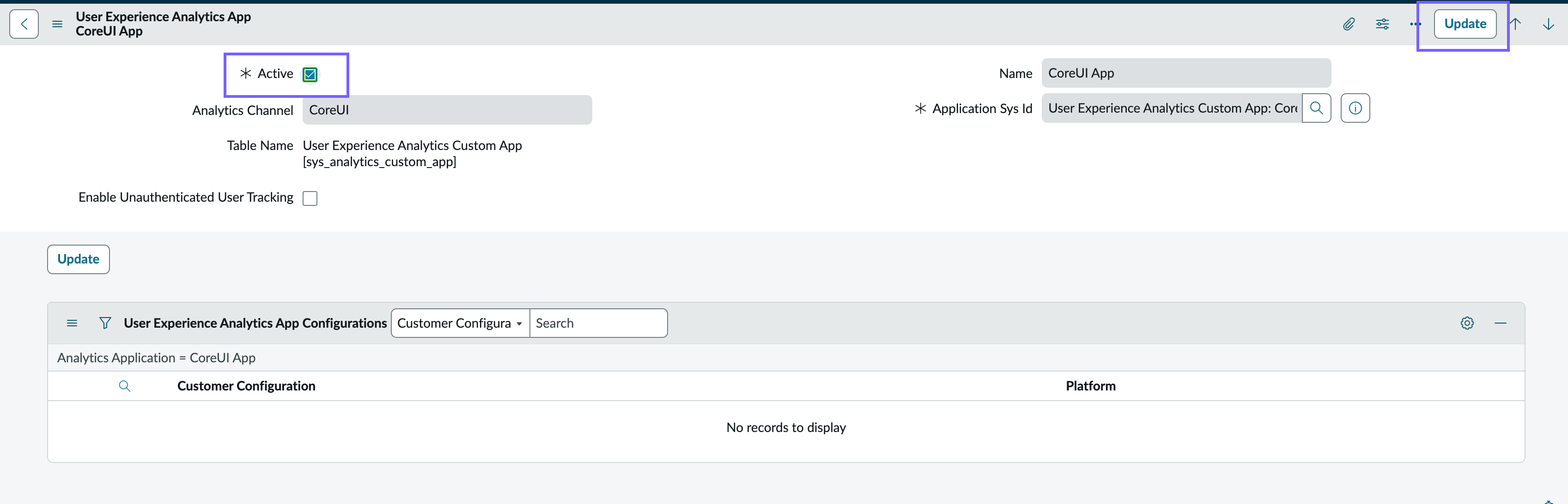
Task: Click the Analytics Channel field
Action: pyautogui.click(x=447, y=110)
